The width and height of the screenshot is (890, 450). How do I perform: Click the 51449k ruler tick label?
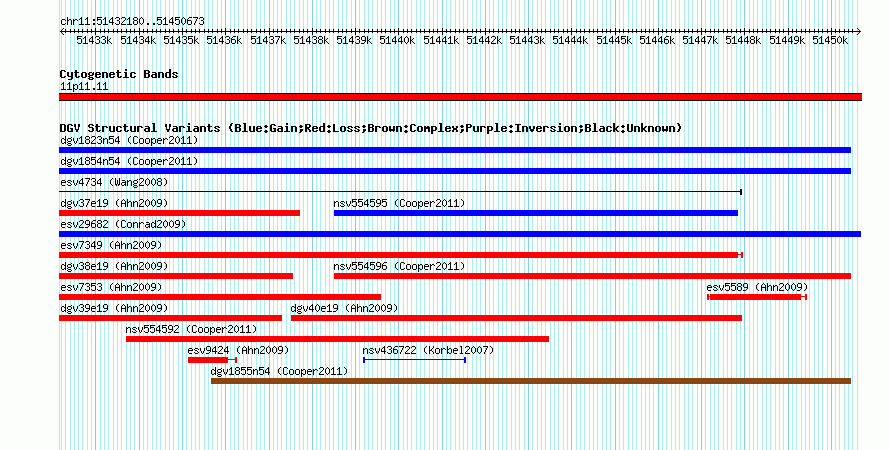coord(787,40)
